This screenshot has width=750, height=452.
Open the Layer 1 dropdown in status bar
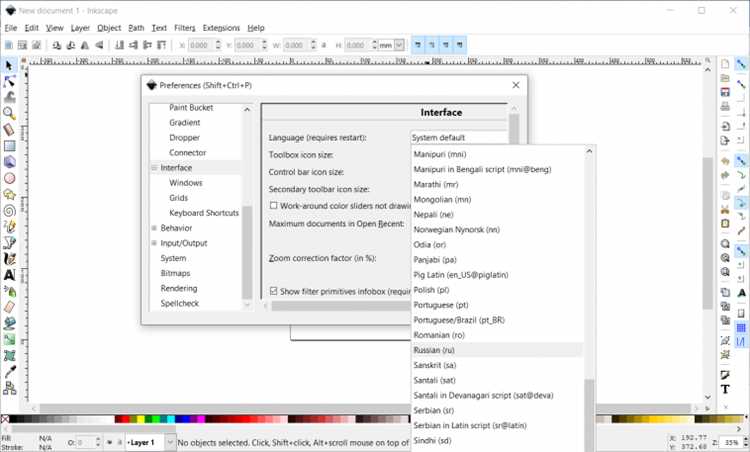pyautogui.click(x=151, y=443)
